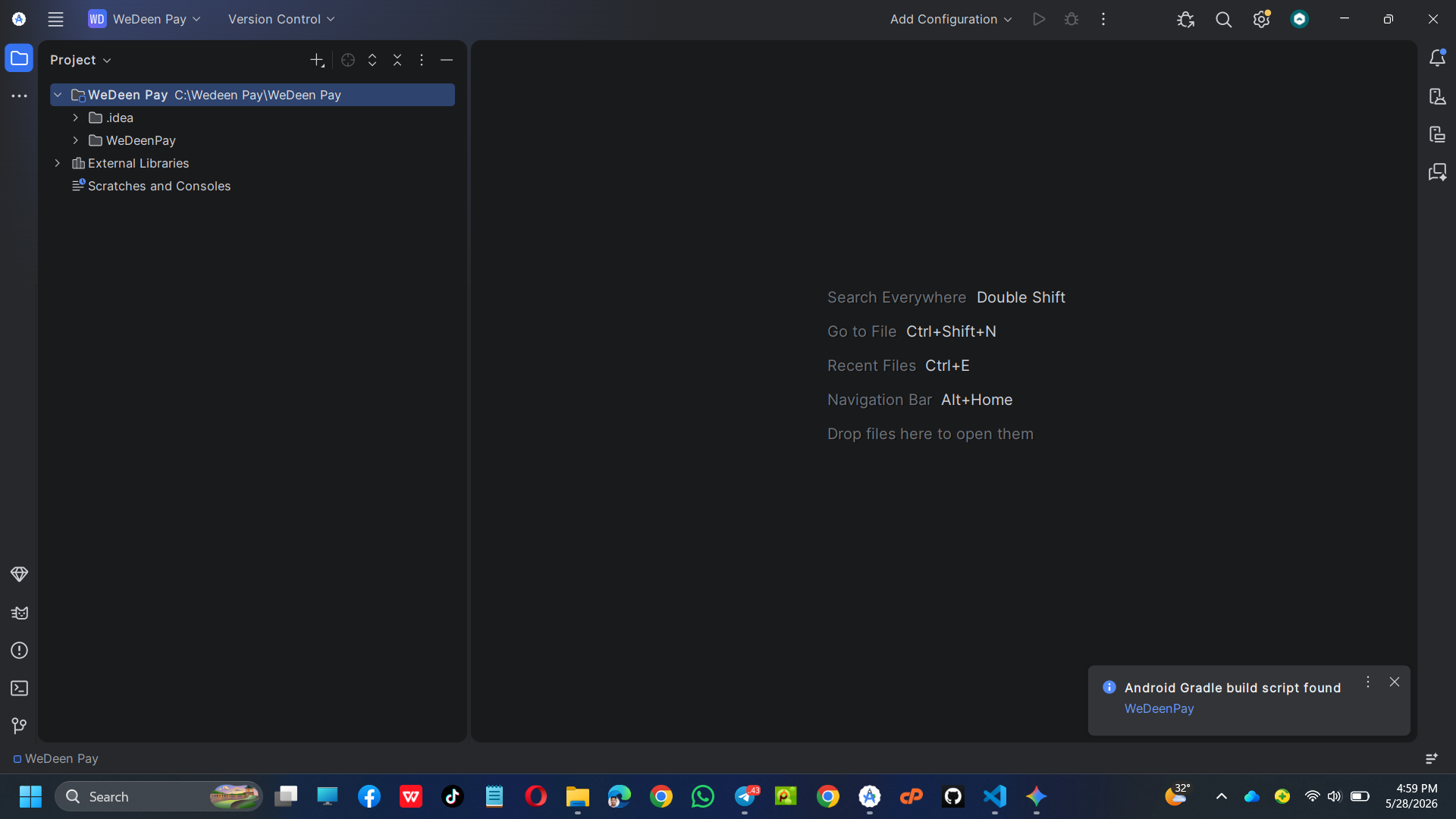Select the .idea folder row
Screen dimensions: 1456x819
click(253, 118)
